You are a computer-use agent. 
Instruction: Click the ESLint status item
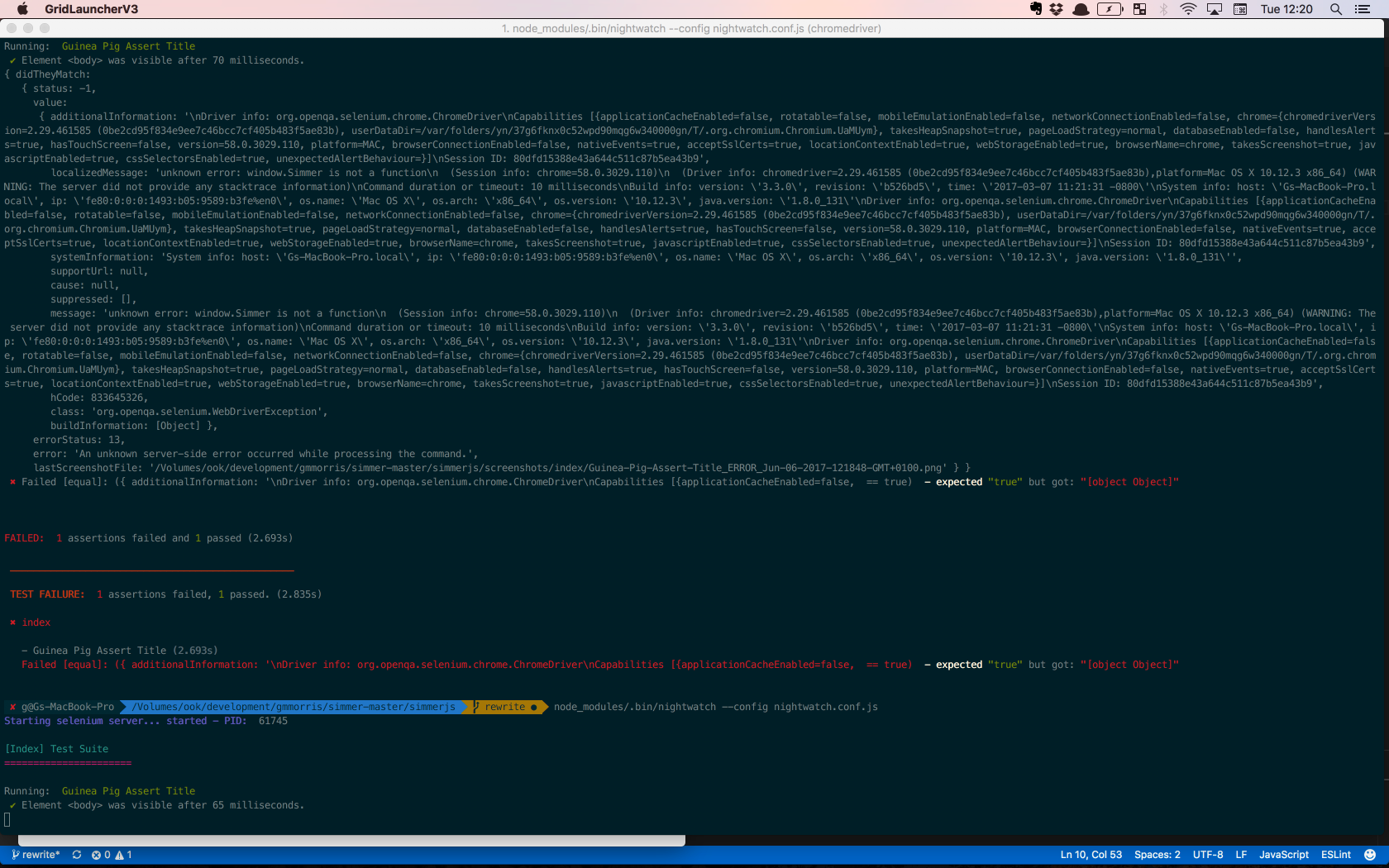click(1335, 855)
